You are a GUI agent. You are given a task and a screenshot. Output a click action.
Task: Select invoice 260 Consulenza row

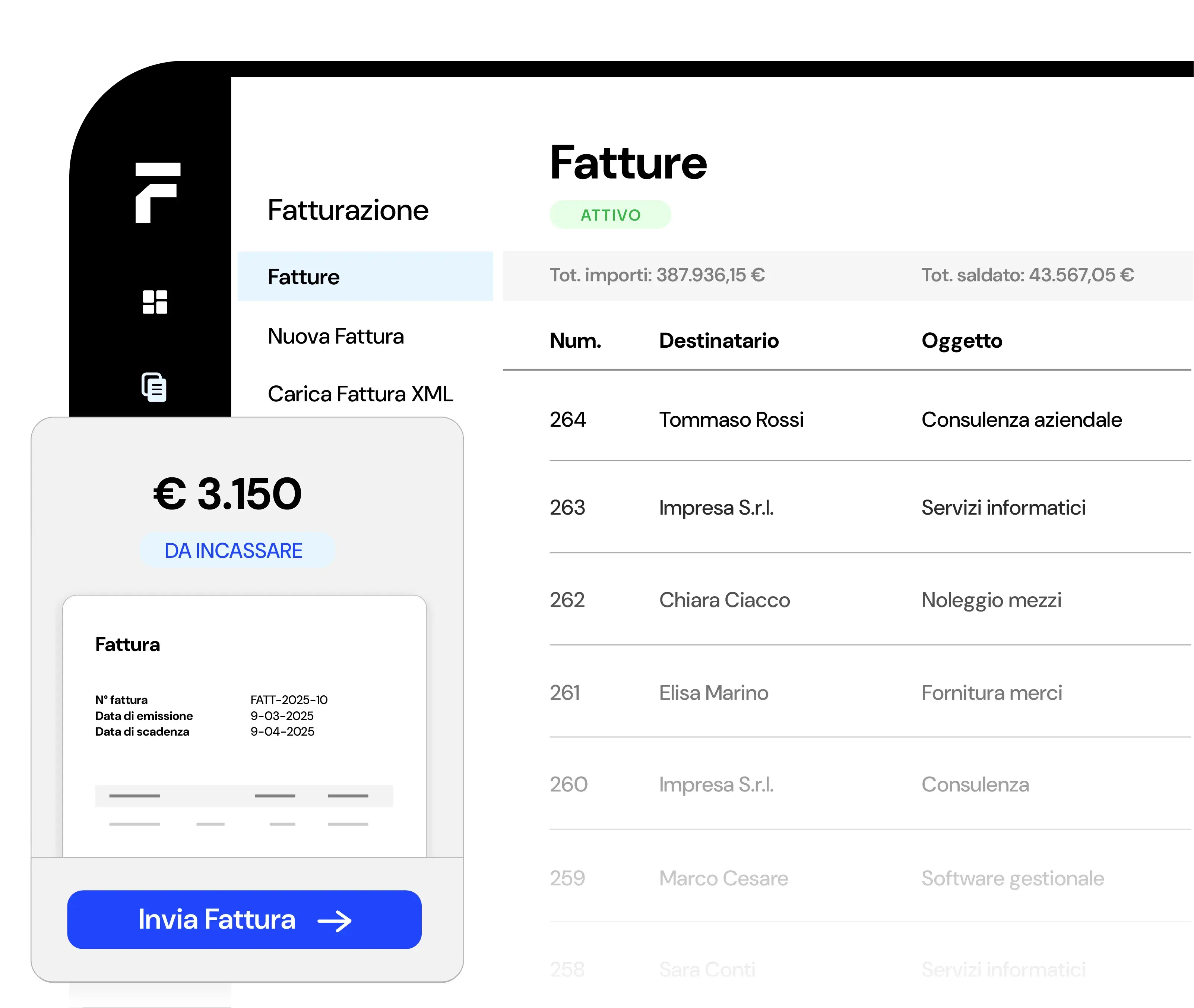tap(870, 784)
